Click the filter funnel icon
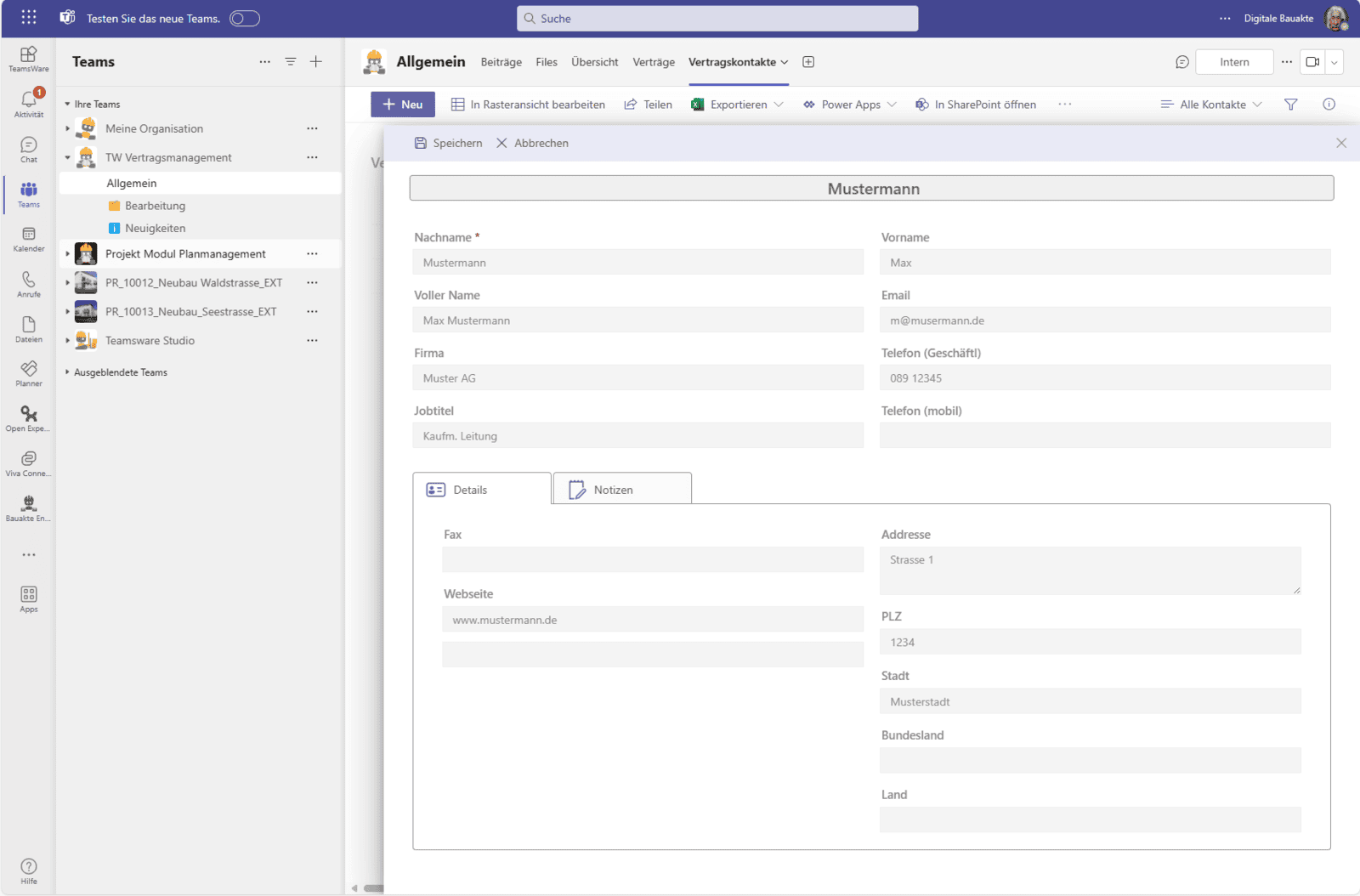This screenshot has height=896, width=1360. [x=1290, y=105]
